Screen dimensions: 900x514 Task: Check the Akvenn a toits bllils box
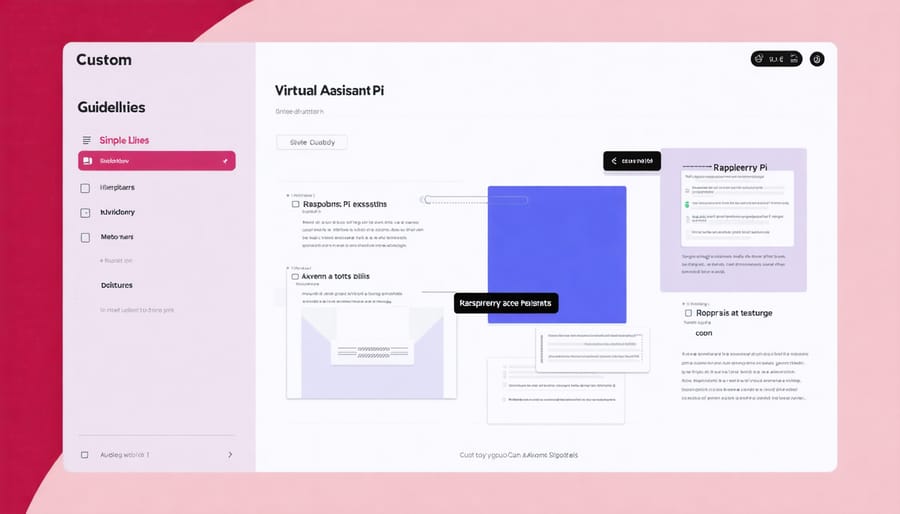pyautogui.click(x=295, y=277)
